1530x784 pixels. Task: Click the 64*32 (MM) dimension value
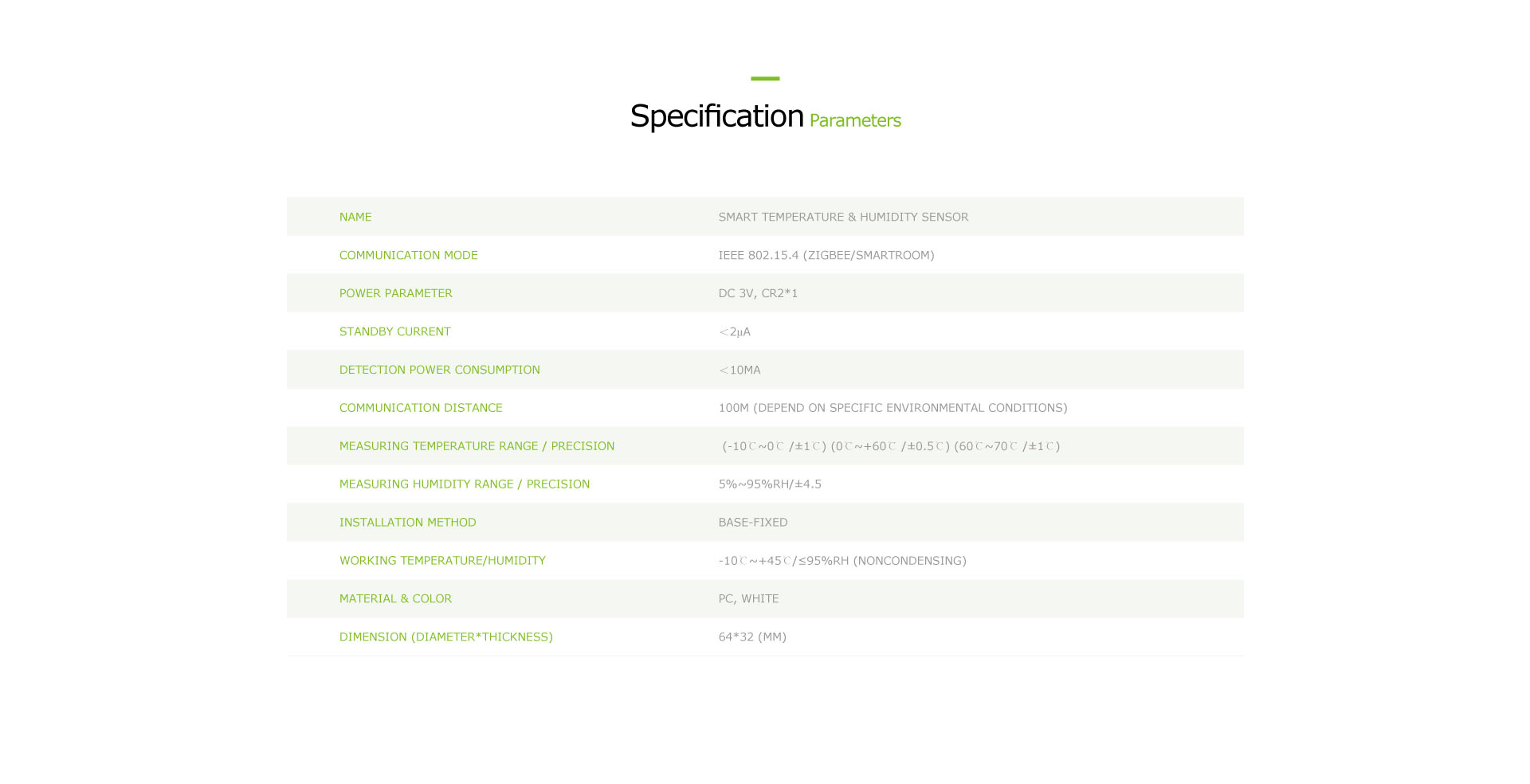coord(752,637)
